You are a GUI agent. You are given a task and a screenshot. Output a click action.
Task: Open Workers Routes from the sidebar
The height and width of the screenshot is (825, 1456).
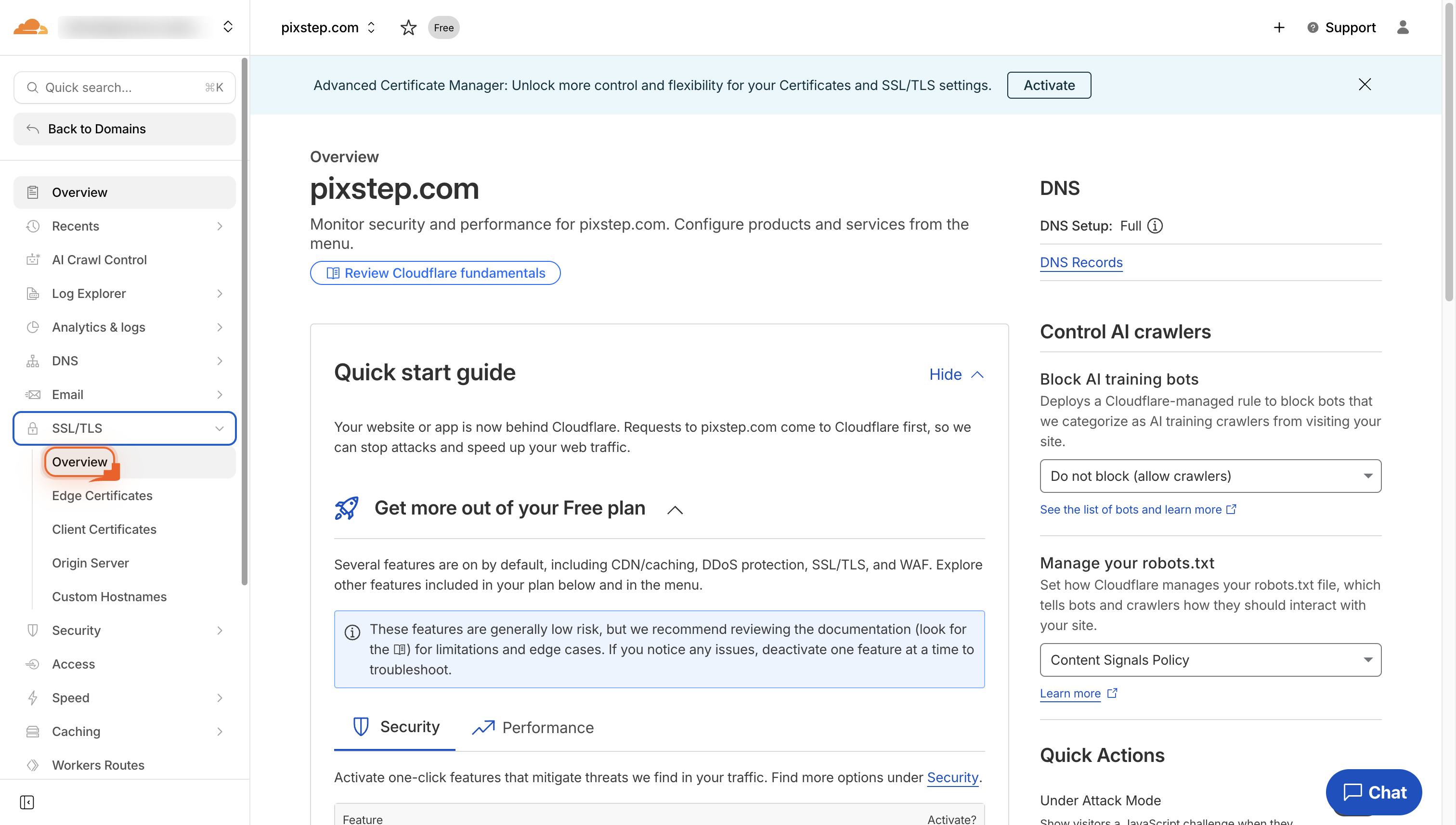click(x=98, y=765)
